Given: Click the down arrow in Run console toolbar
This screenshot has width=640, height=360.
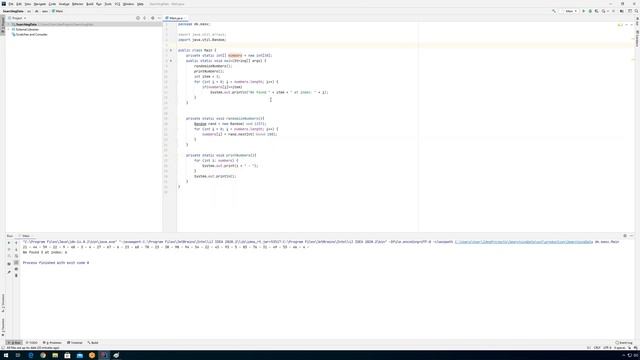Looking at the screenshot, I should 16,249.
